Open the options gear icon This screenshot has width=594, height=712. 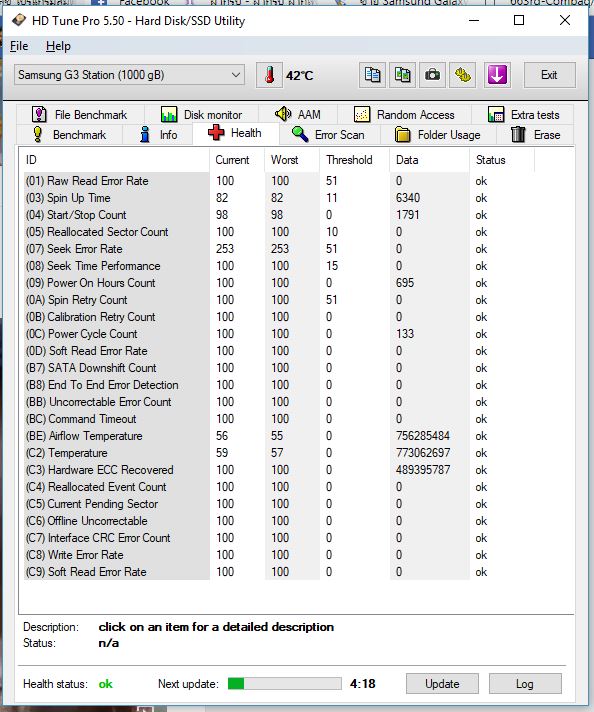pyautogui.click(x=462, y=75)
